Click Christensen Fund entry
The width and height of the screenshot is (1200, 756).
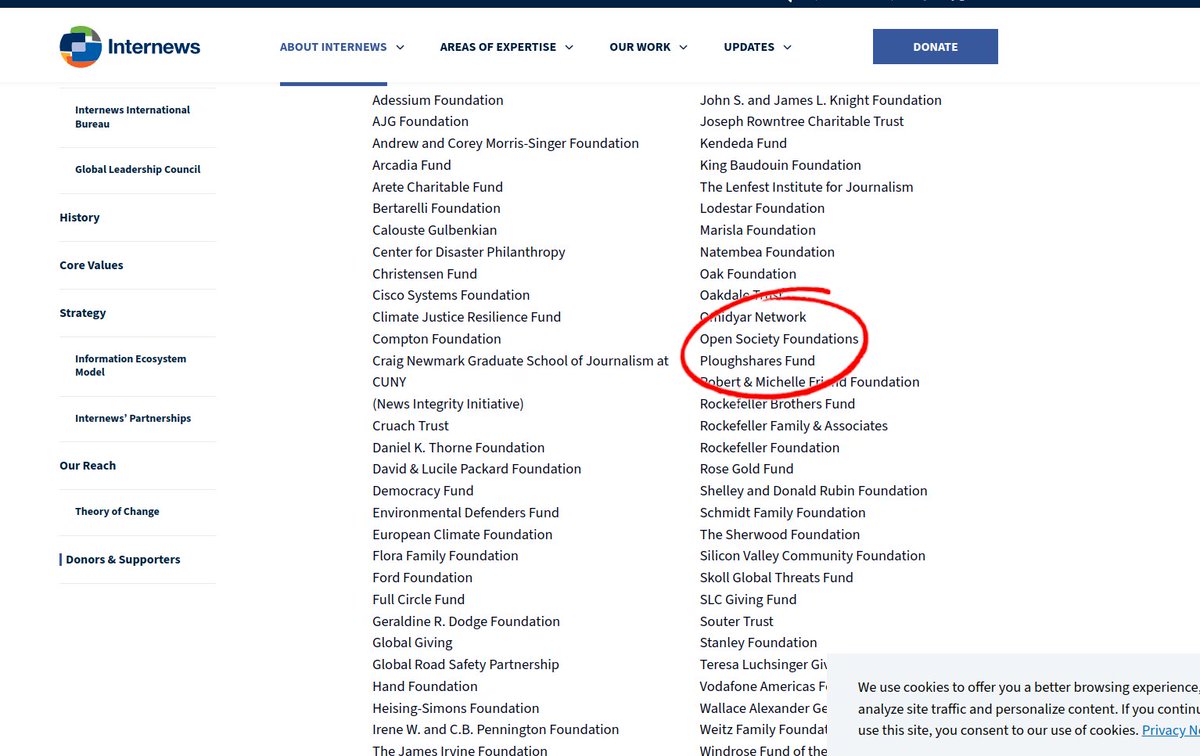[x=425, y=274]
